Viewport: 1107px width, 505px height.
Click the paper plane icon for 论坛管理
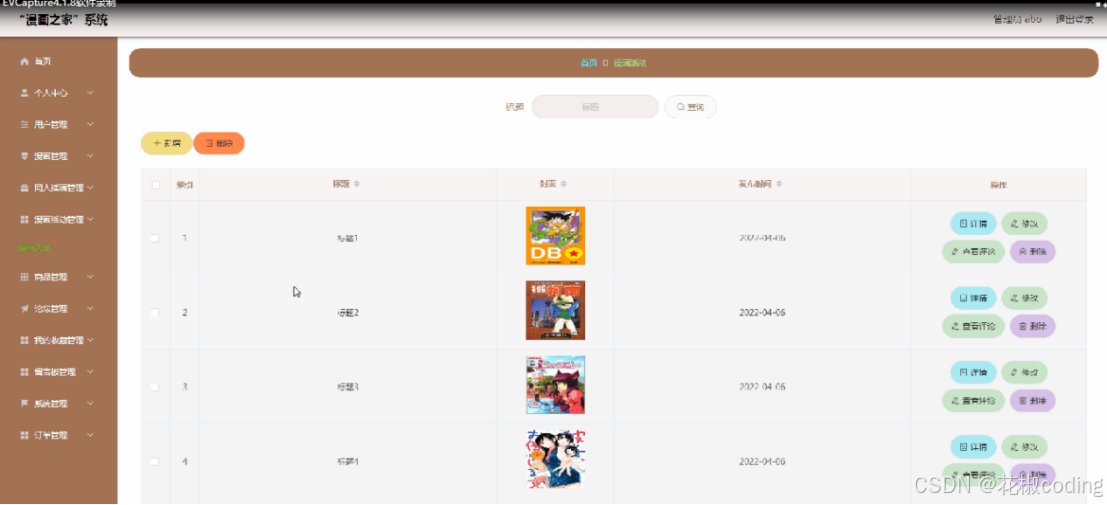[25, 309]
